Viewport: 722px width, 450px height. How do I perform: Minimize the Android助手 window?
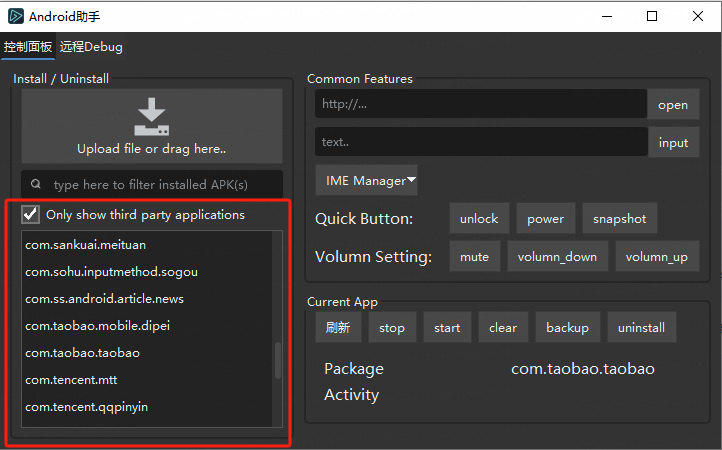pos(607,17)
